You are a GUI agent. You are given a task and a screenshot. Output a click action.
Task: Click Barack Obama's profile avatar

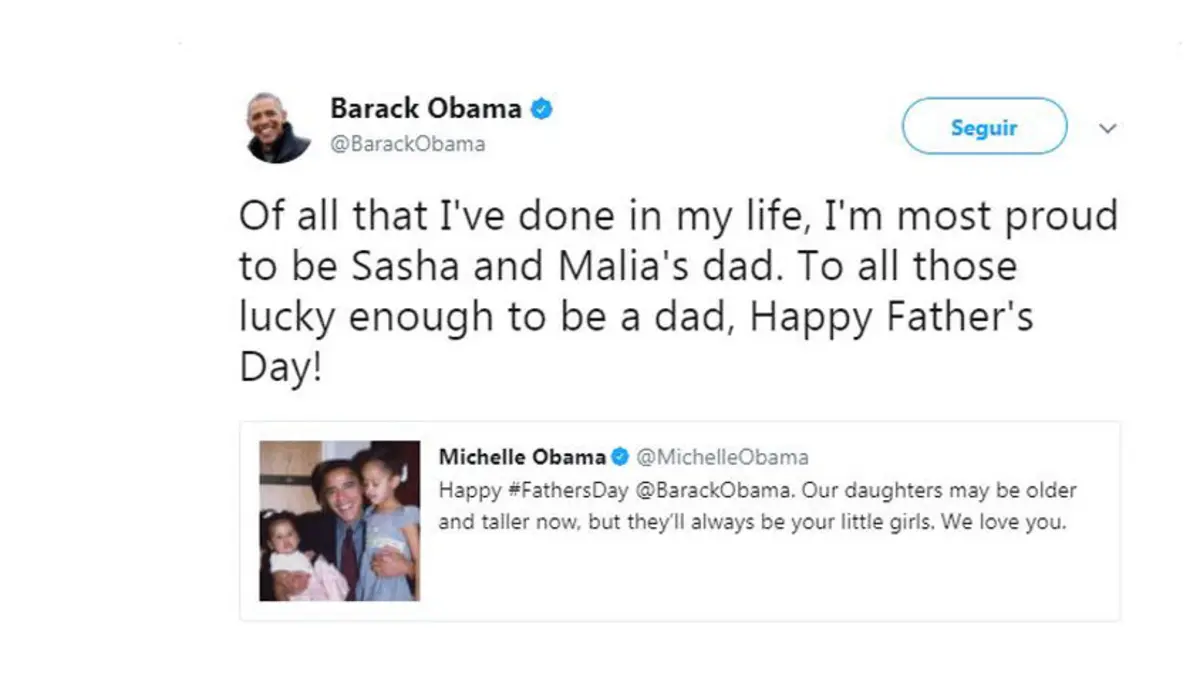click(x=278, y=127)
